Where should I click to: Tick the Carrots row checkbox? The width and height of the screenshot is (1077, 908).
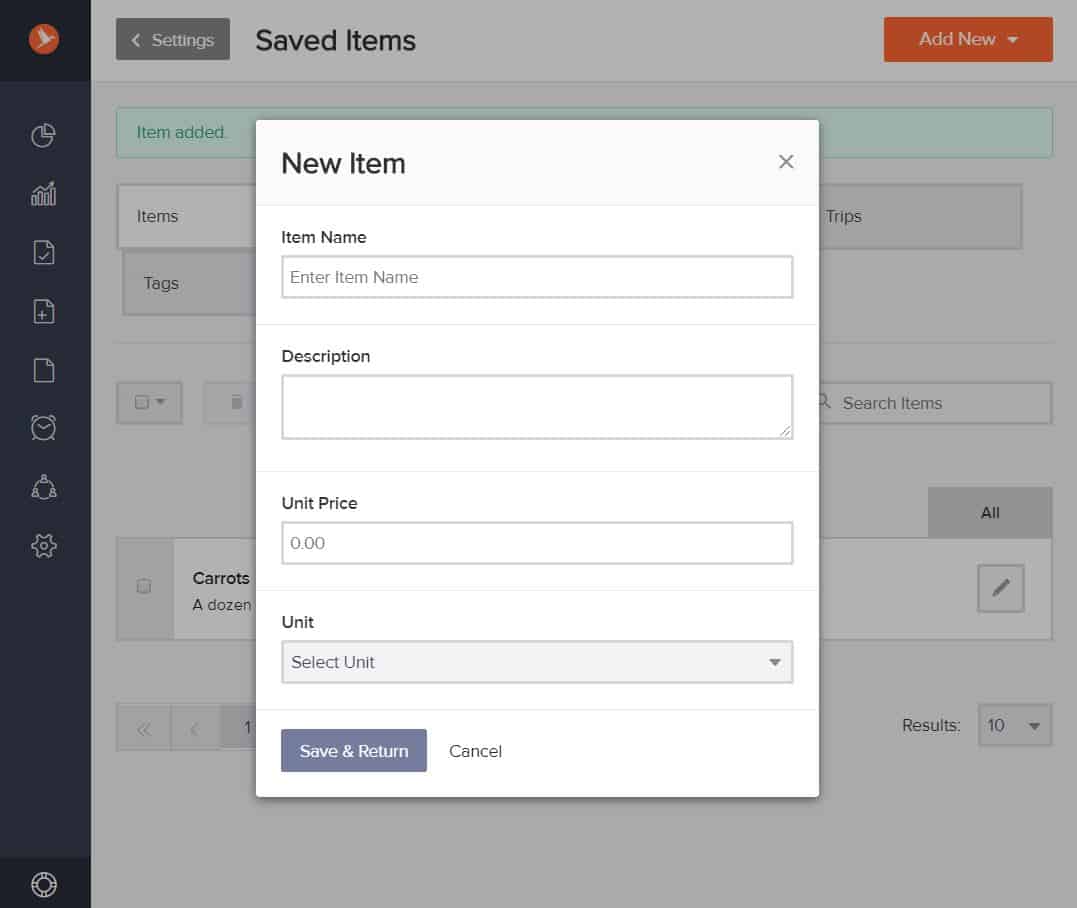coord(144,586)
